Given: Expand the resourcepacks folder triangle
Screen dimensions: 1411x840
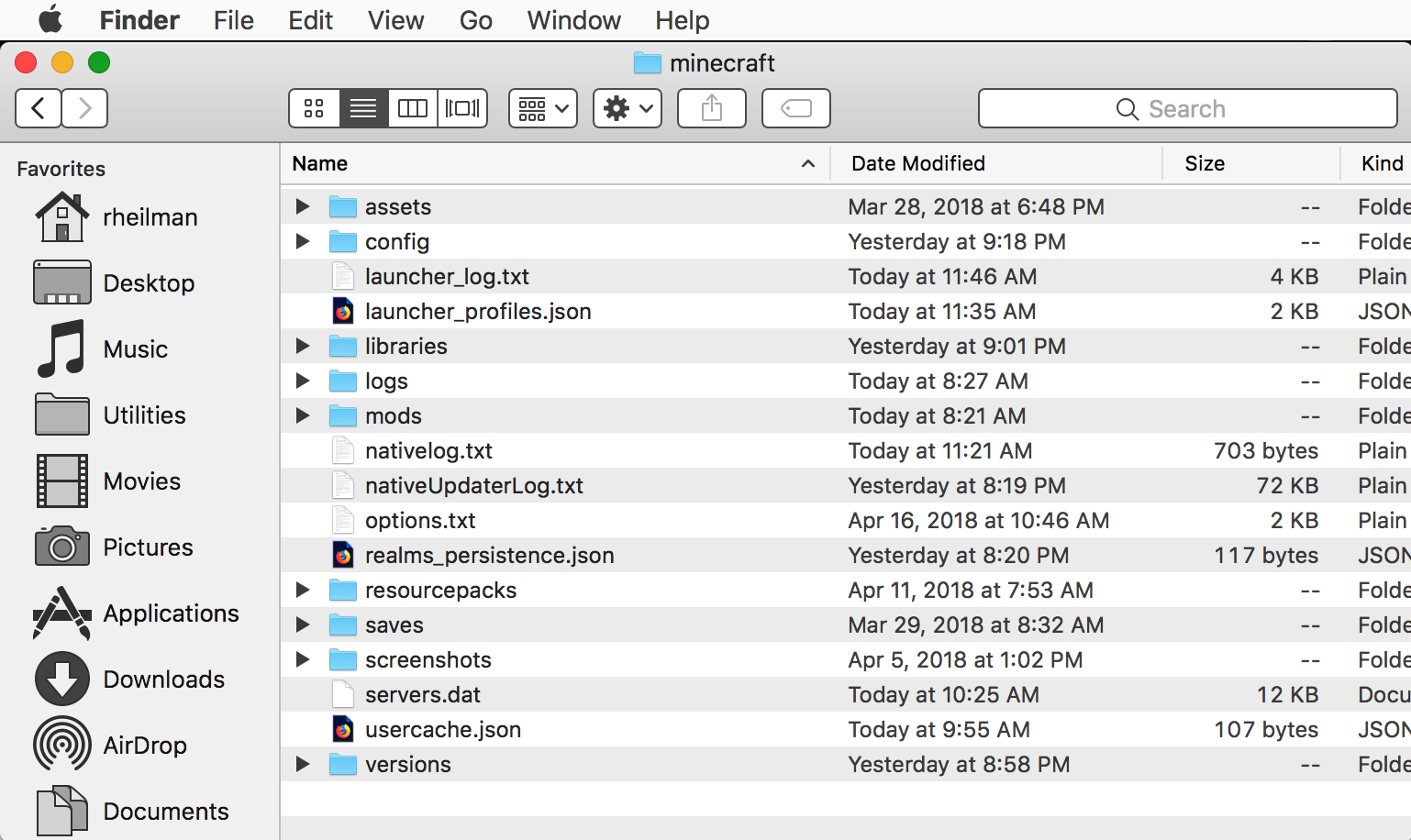Looking at the screenshot, I should (303, 590).
